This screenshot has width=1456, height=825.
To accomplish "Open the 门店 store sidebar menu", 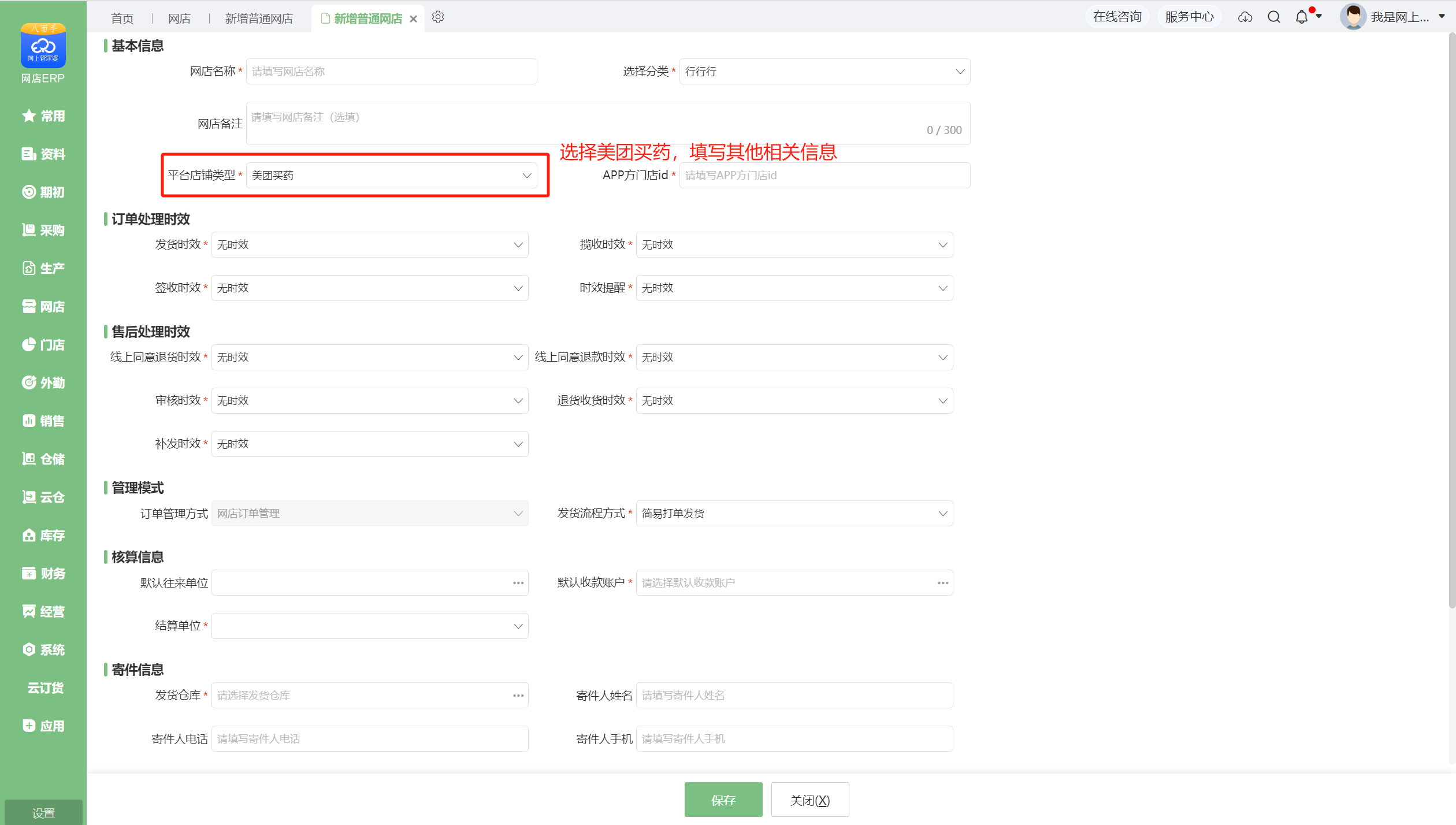I will [x=43, y=345].
